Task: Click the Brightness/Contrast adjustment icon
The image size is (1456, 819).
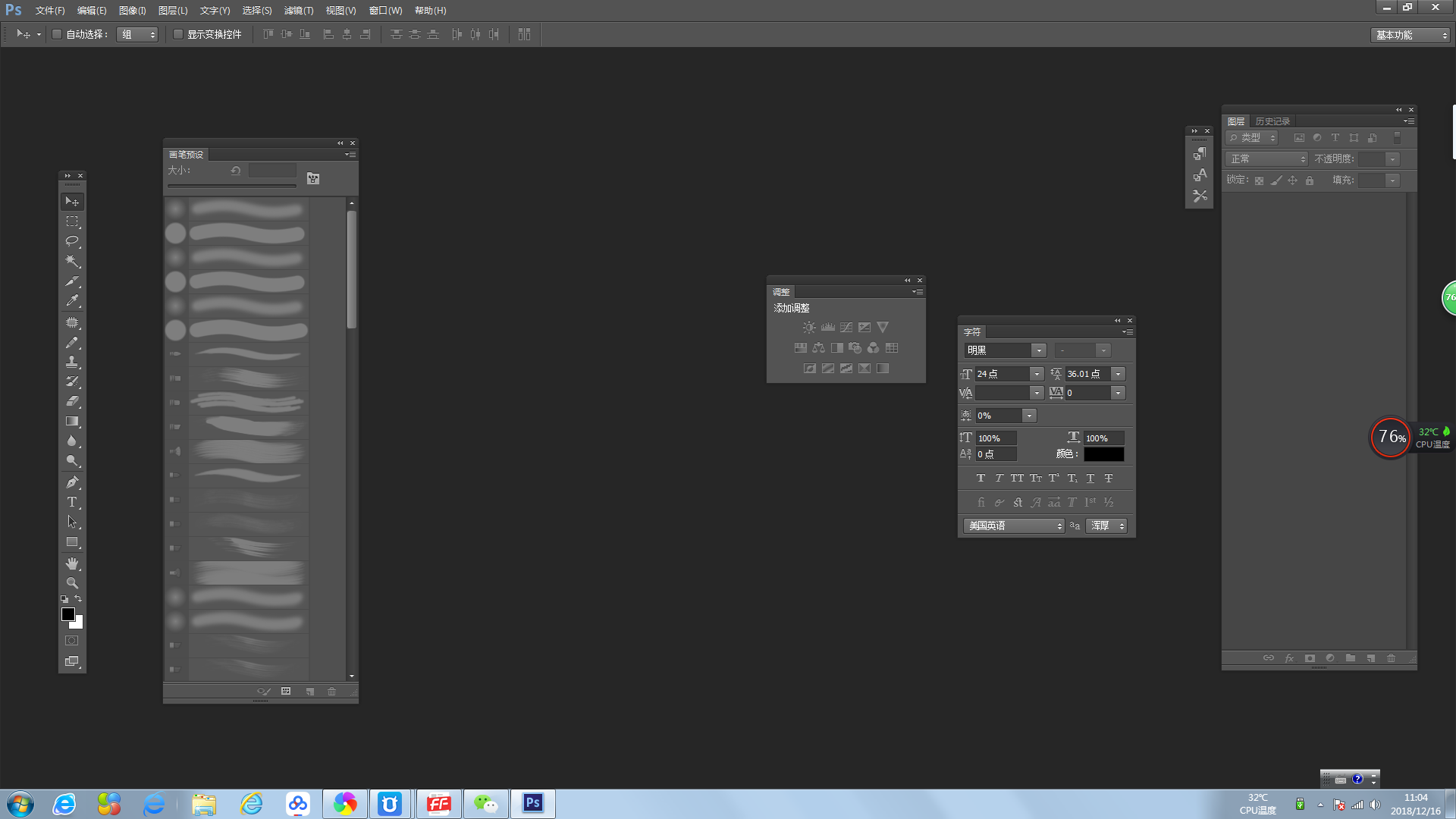Action: (x=809, y=328)
